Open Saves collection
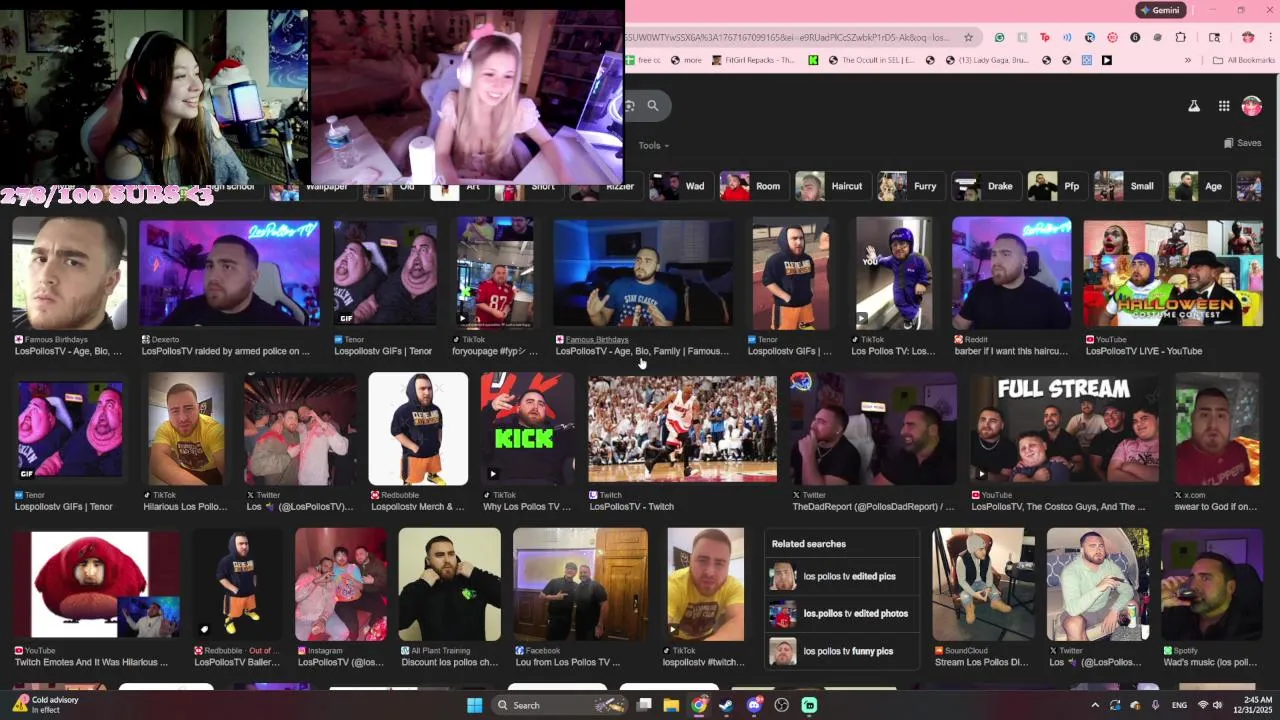The image size is (1280, 720). (1243, 143)
